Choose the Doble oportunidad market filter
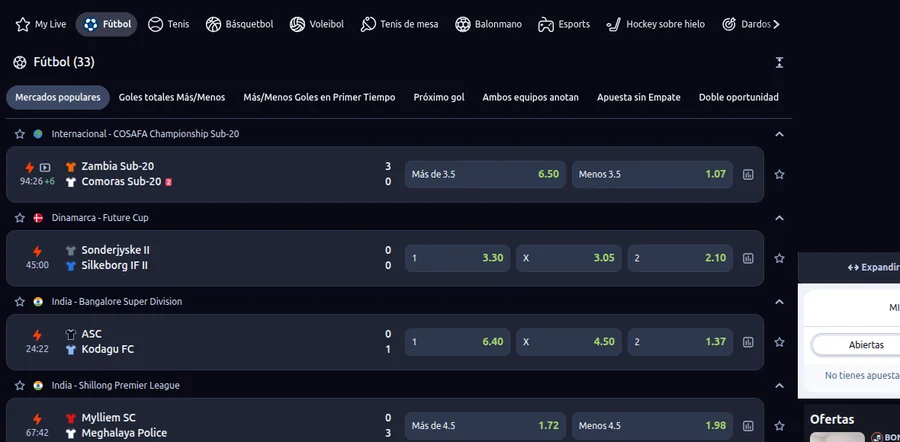Screen dimensions: 900x442 tap(739, 98)
